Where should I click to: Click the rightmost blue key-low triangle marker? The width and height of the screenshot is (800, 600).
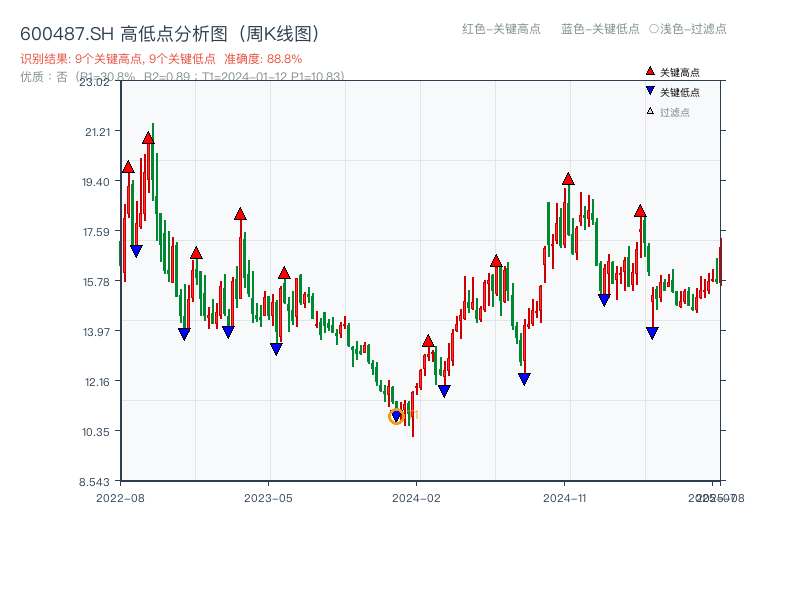pyautogui.click(x=652, y=332)
